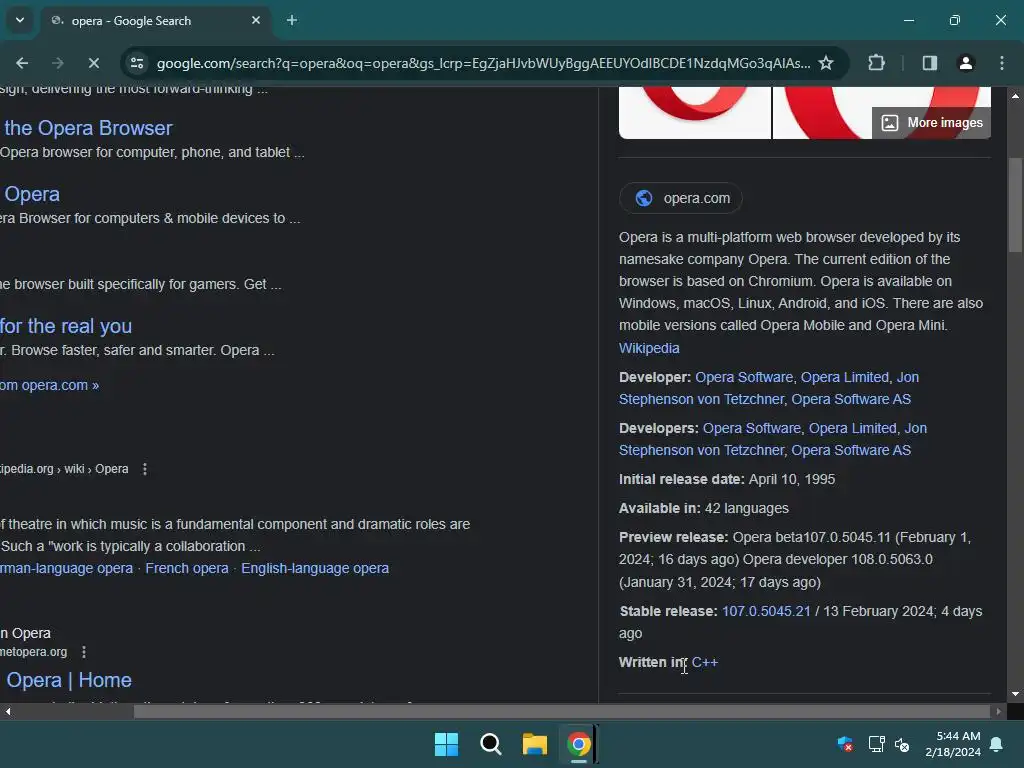Open Opera Limited link in Developer row
Image resolution: width=1024 pixels, height=768 pixels.
point(844,377)
